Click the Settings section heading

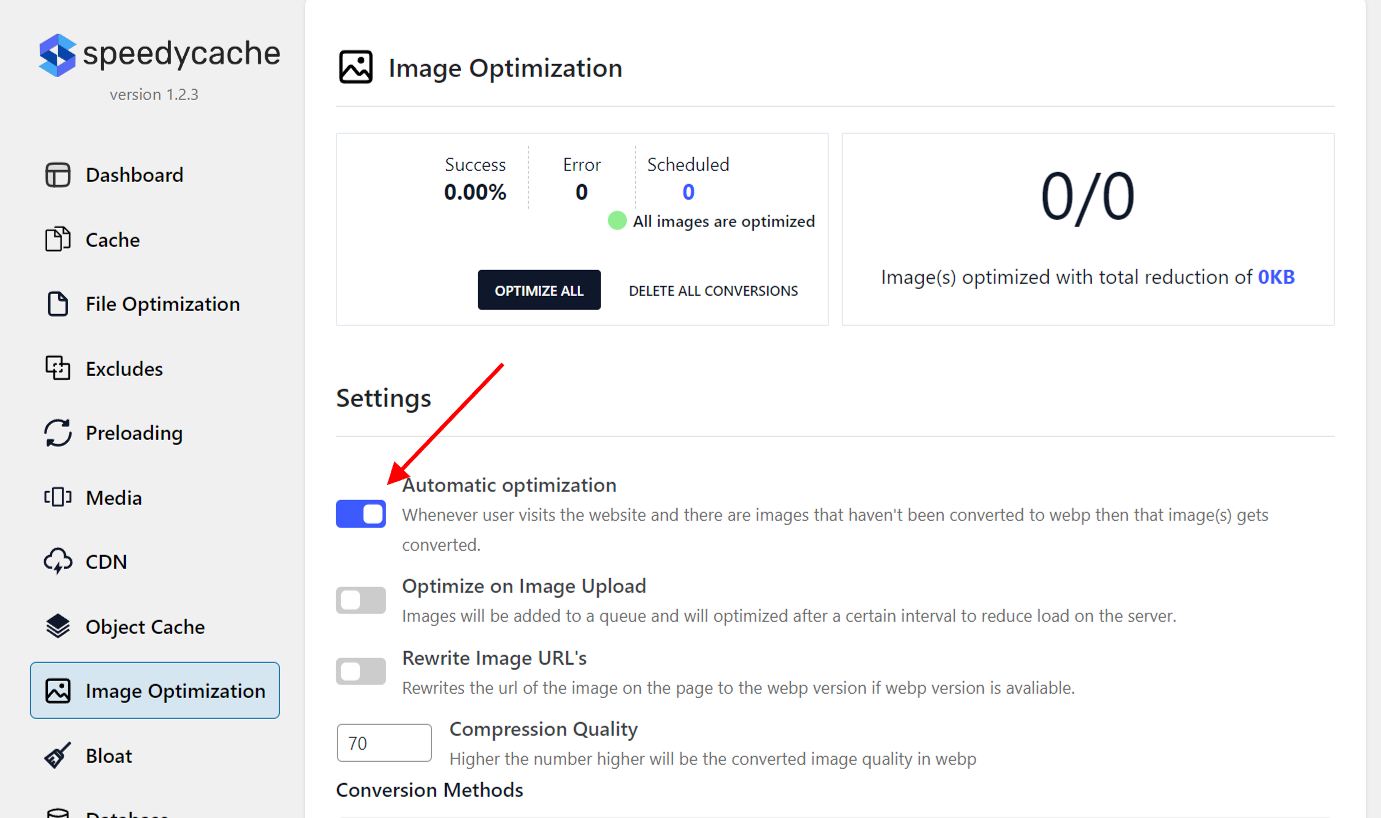click(x=384, y=398)
